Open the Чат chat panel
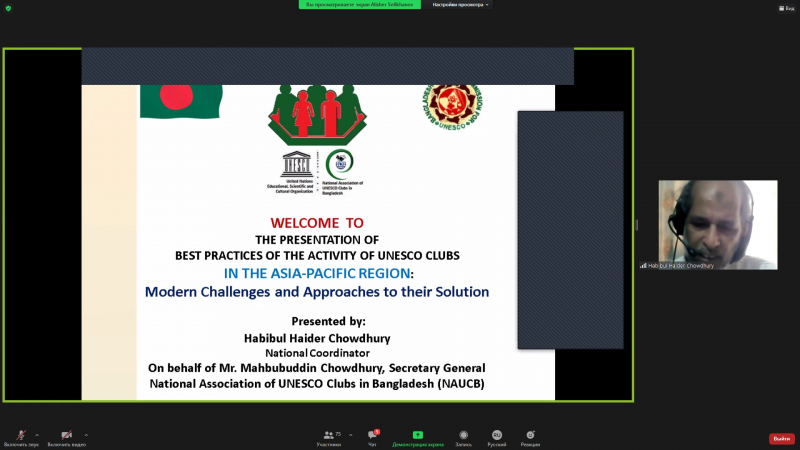The image size is (800, 450). [x=372, y=438]
